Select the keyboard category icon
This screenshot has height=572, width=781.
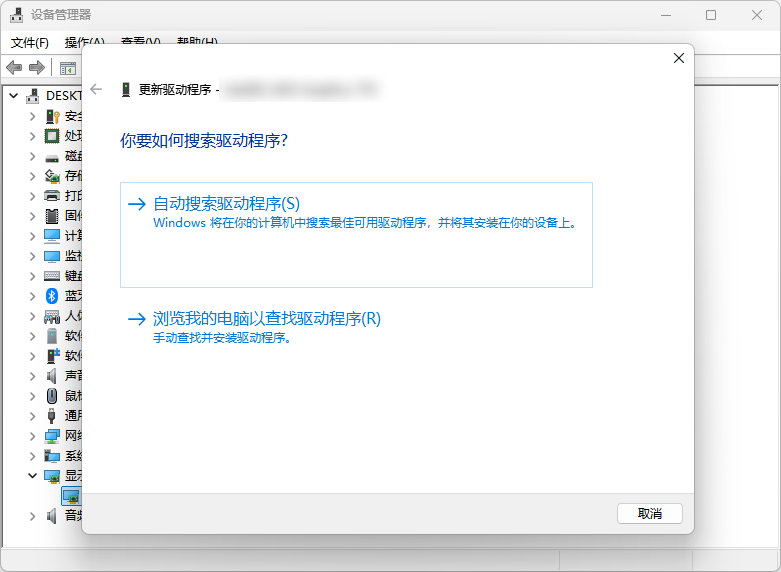pyautogui.click(x=52, y=276)
